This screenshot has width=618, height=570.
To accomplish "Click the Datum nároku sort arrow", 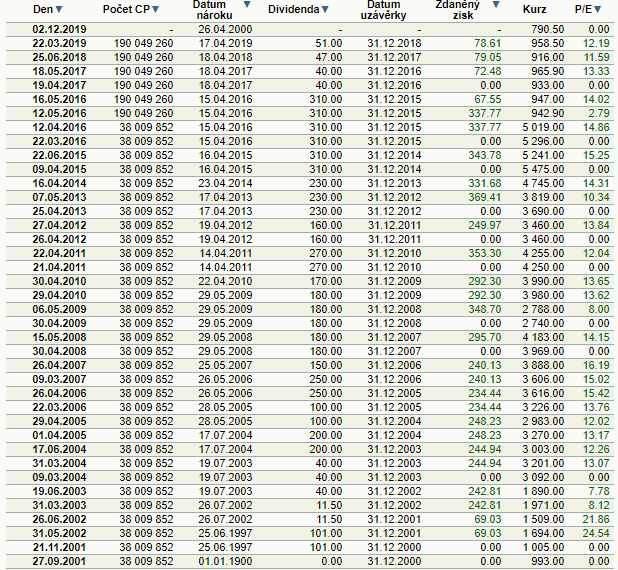I will click(x=246, y=4).
